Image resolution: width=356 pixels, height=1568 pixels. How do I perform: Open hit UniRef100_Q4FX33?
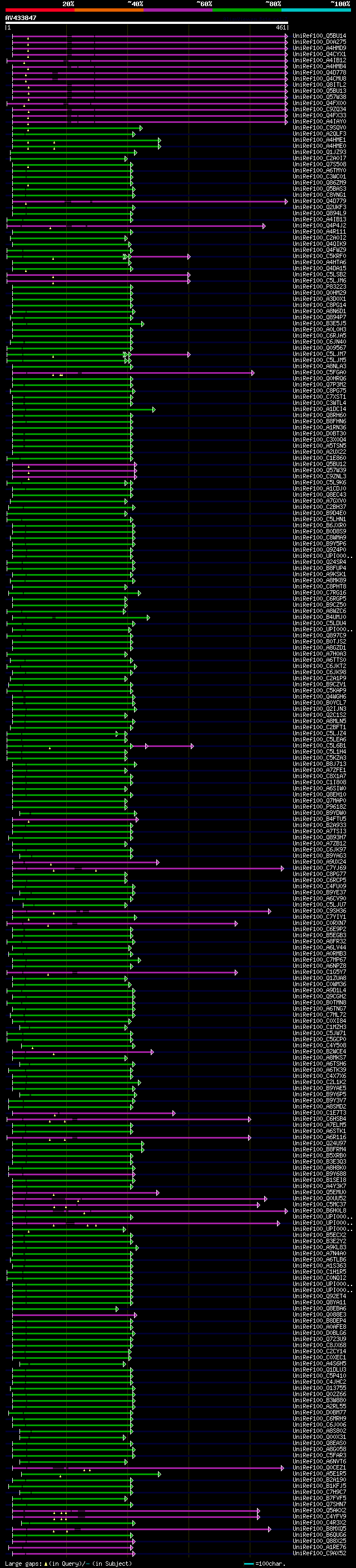coord(319,116)
